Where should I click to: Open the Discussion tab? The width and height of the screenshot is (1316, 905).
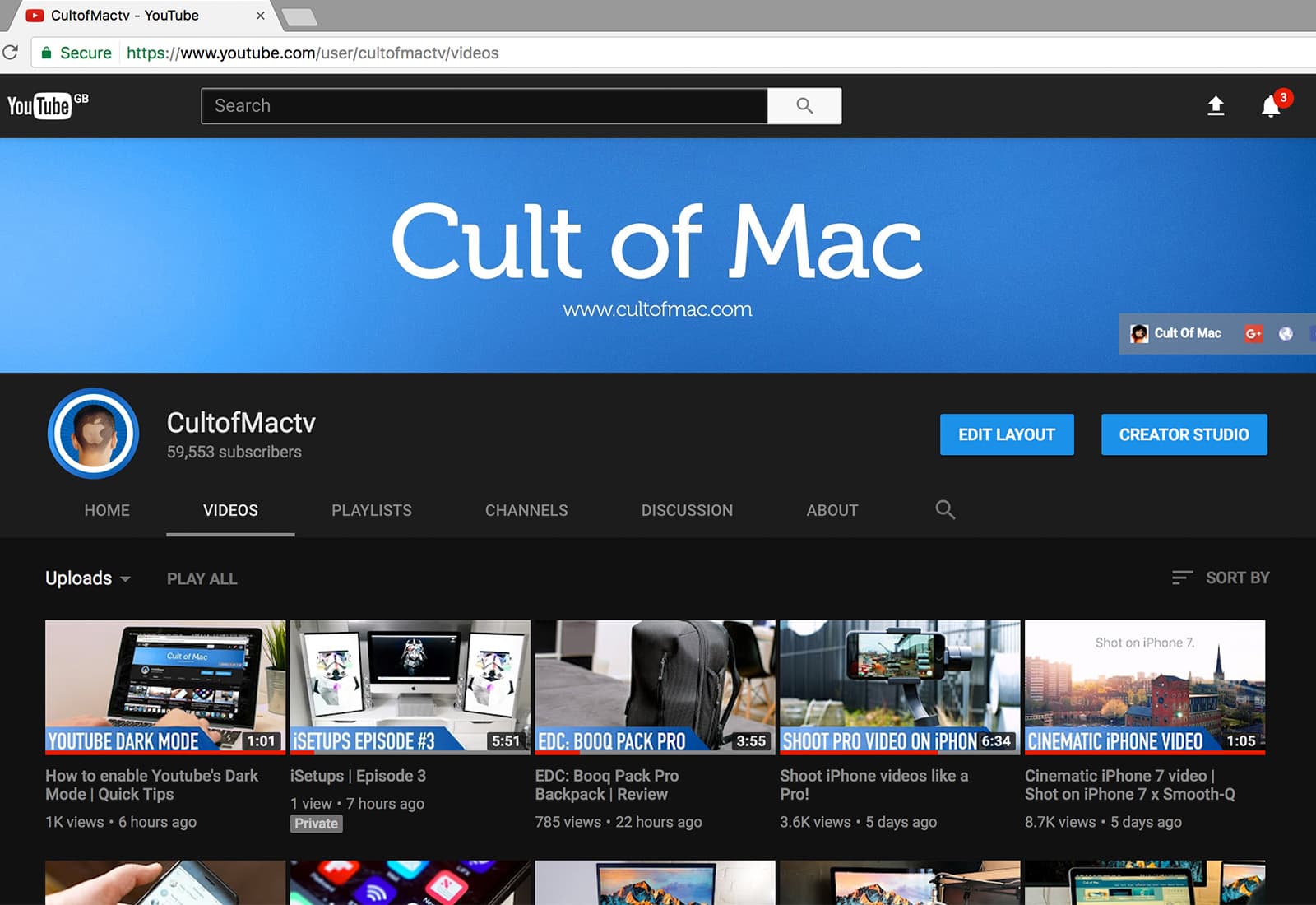687,510
